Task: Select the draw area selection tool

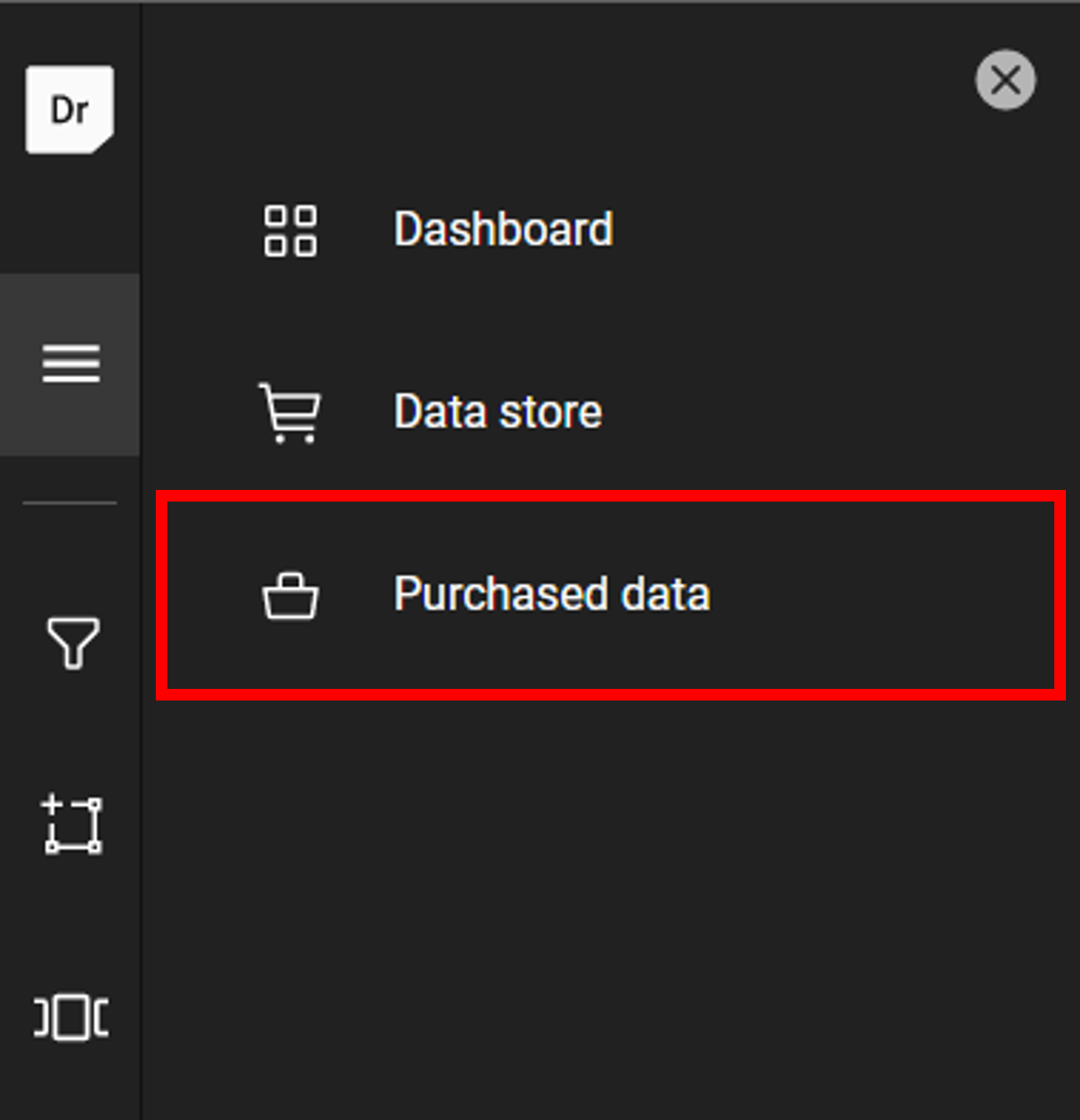Action: point(72,825)
